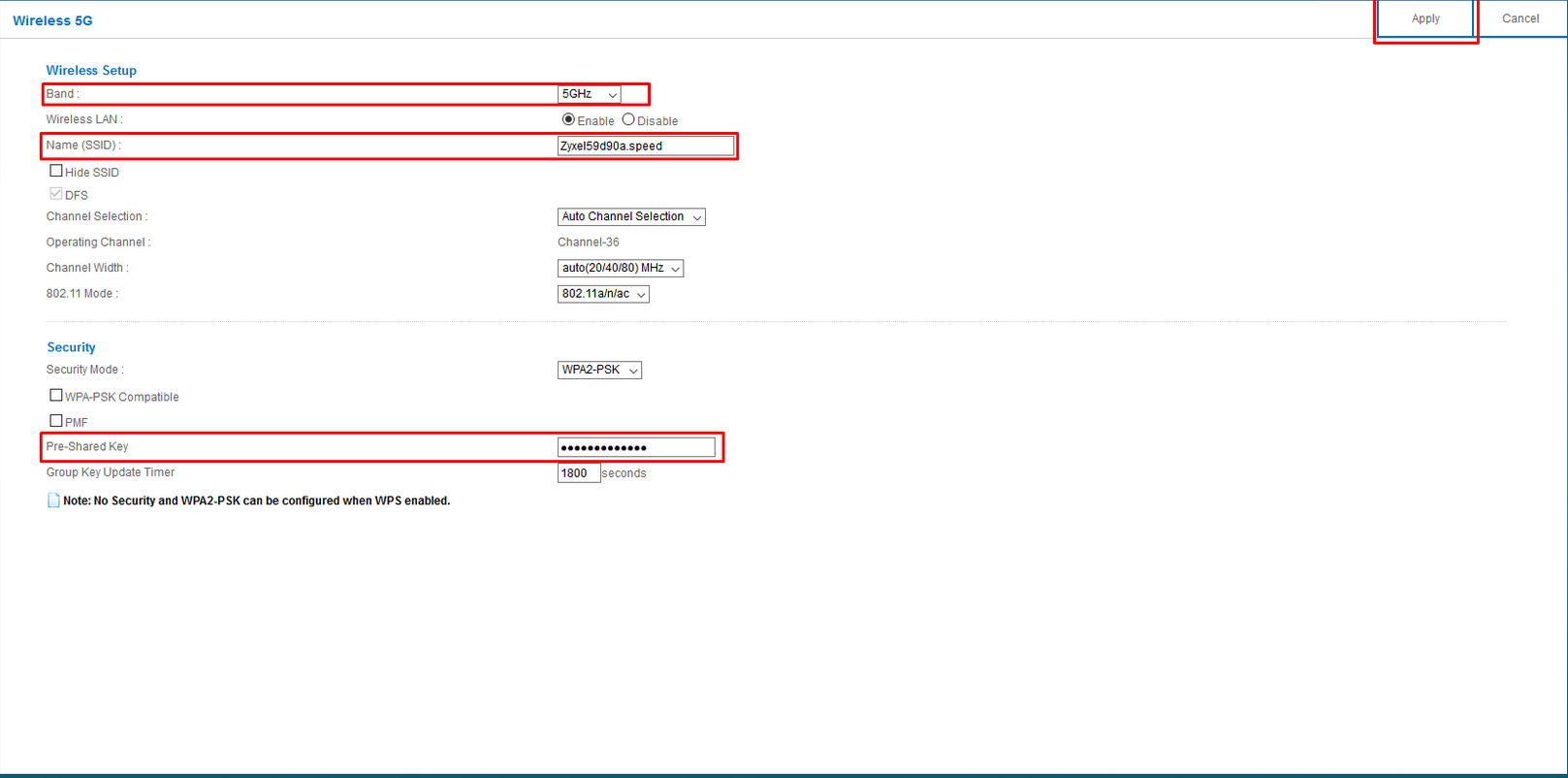Click the Channel Selection label

97,216
